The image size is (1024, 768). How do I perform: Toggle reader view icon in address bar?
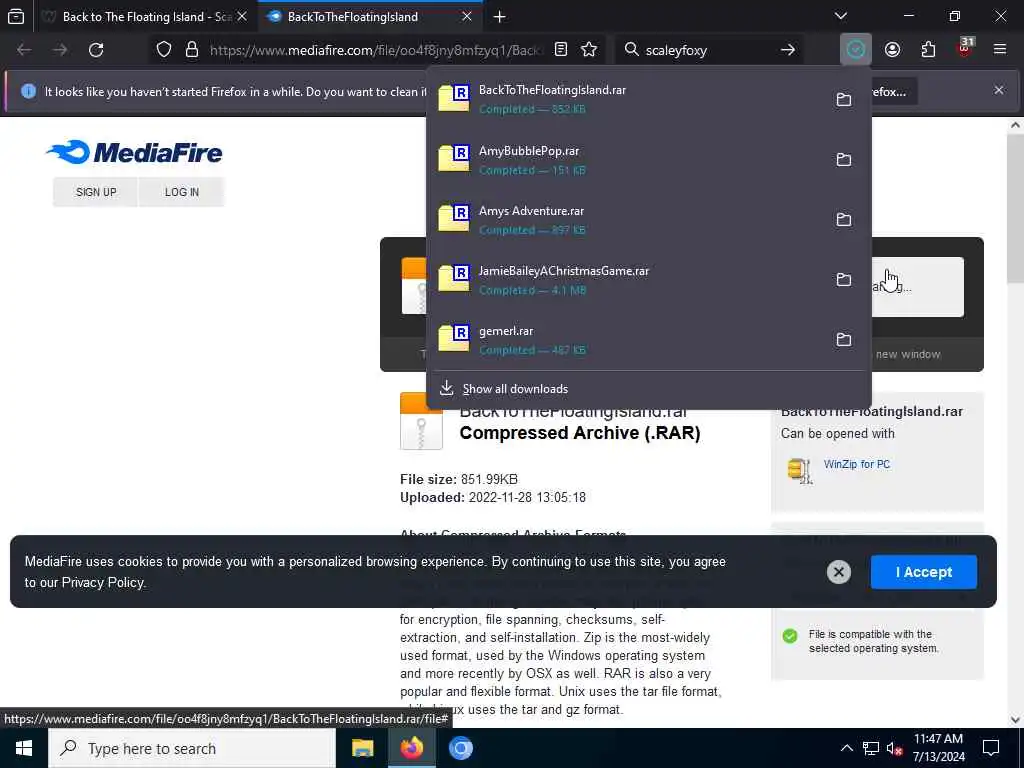561,50
